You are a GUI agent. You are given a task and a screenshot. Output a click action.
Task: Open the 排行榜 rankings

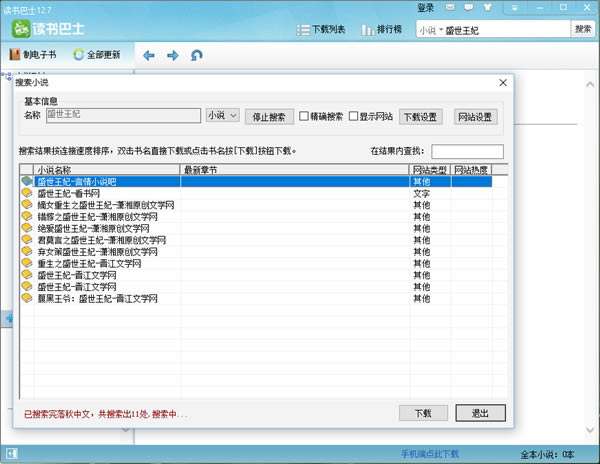(x=382, y=29)
